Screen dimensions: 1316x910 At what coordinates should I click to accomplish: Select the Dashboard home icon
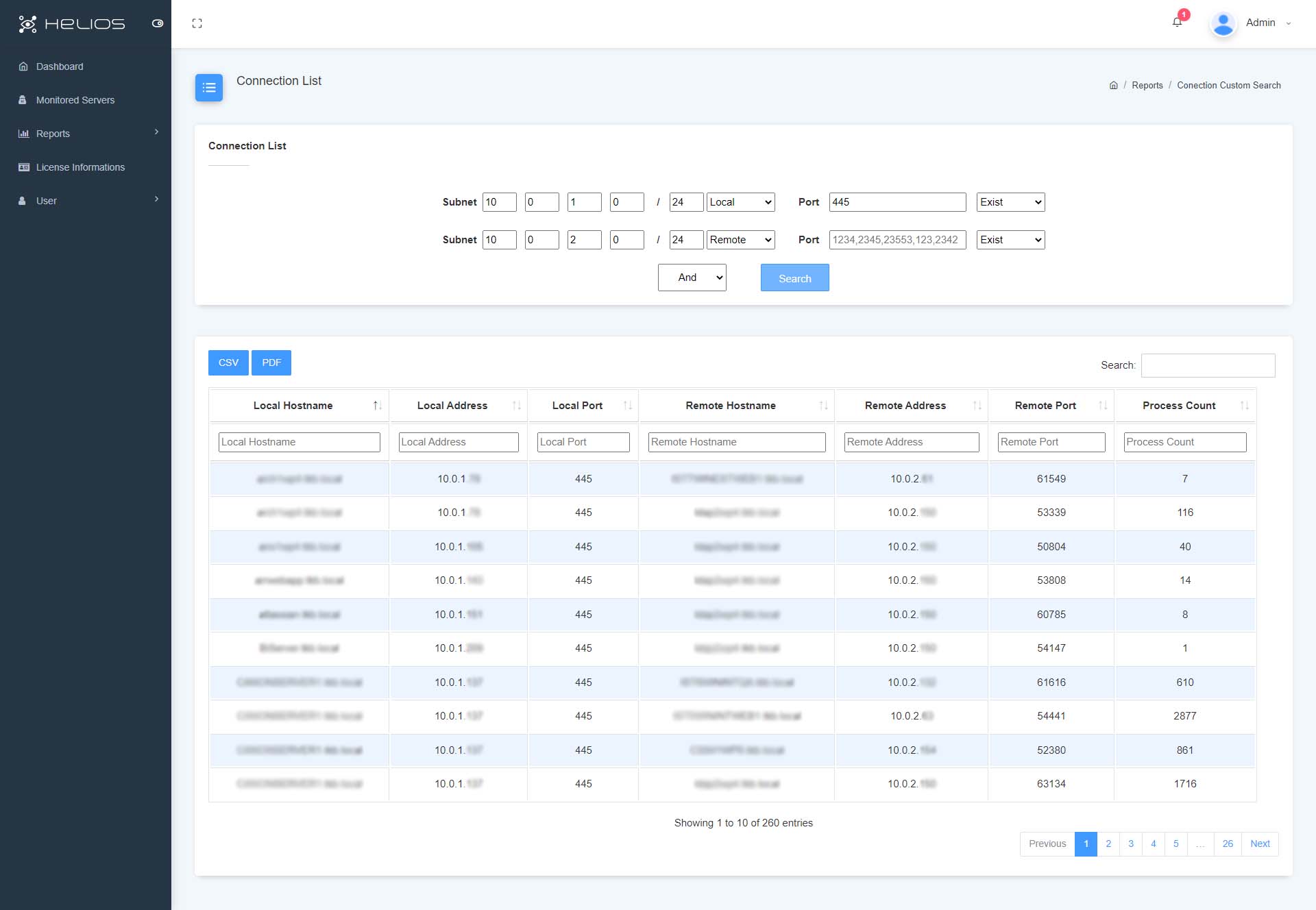[x=24, y=66]
